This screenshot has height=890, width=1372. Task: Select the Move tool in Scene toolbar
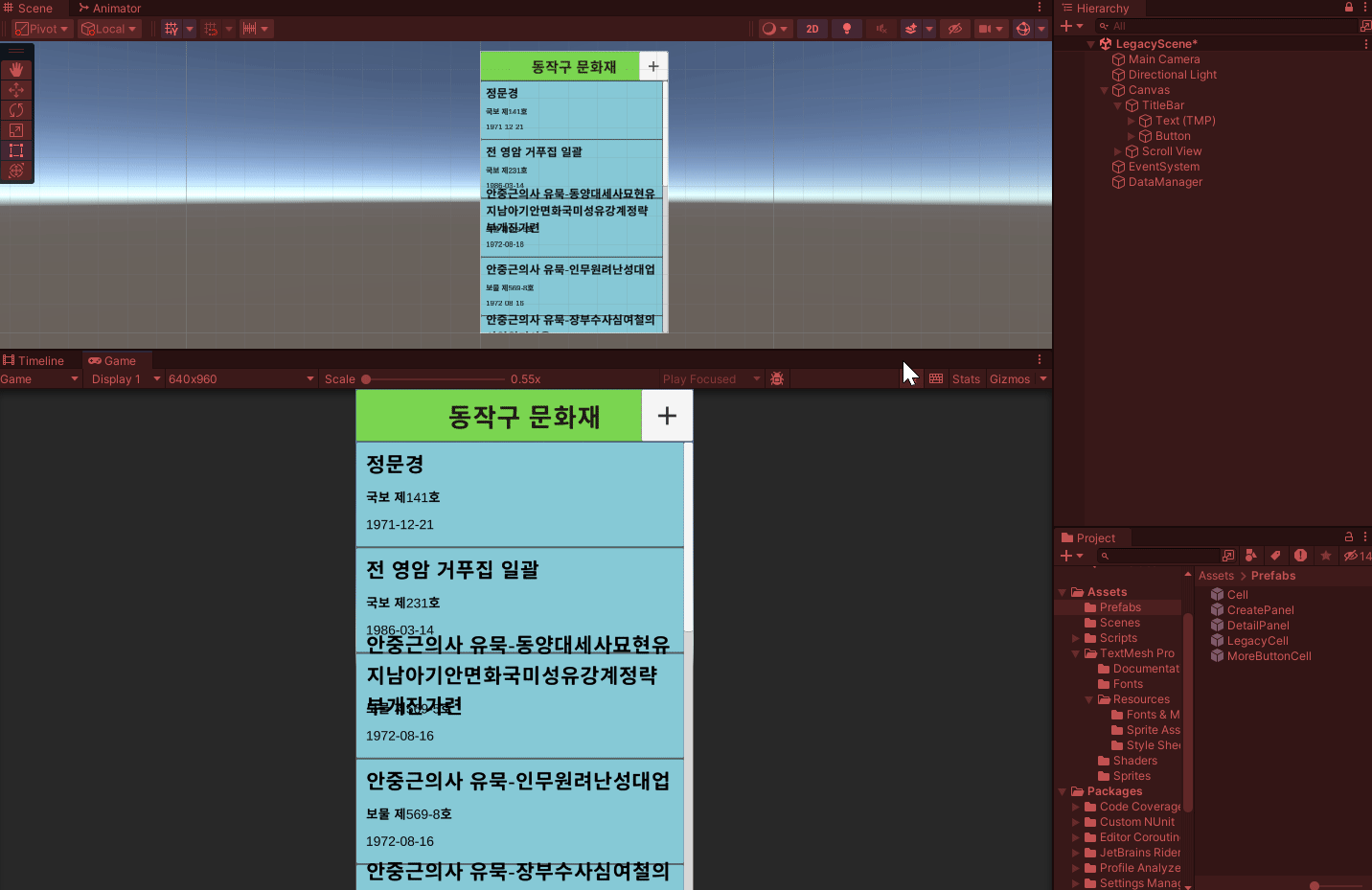coord(16,90)
